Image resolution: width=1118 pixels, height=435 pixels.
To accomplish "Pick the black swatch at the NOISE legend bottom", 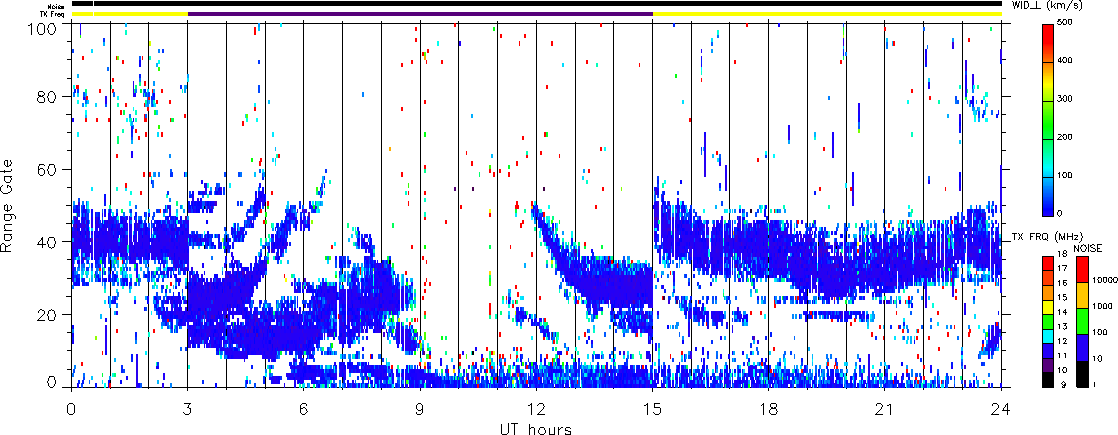I will (1082, 374).
